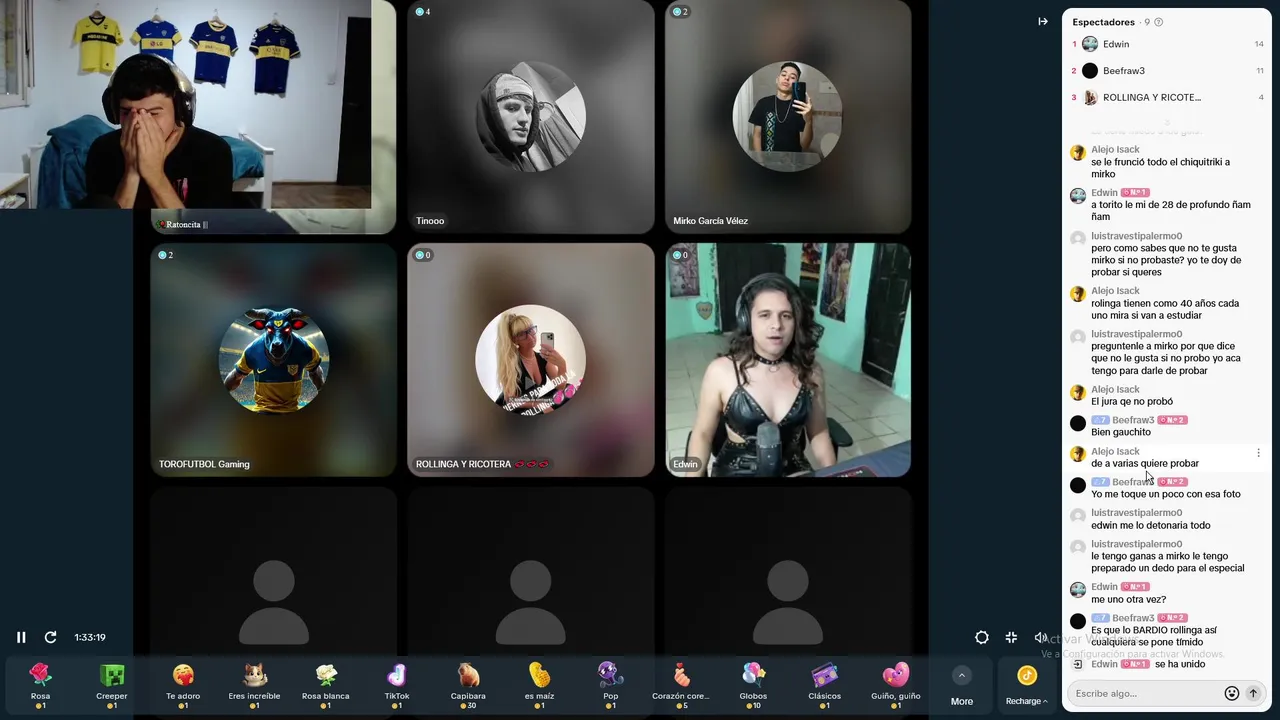Send the Guiño, guiño heart gift
Screen dimensions: 1280x720
click(896, 685)
